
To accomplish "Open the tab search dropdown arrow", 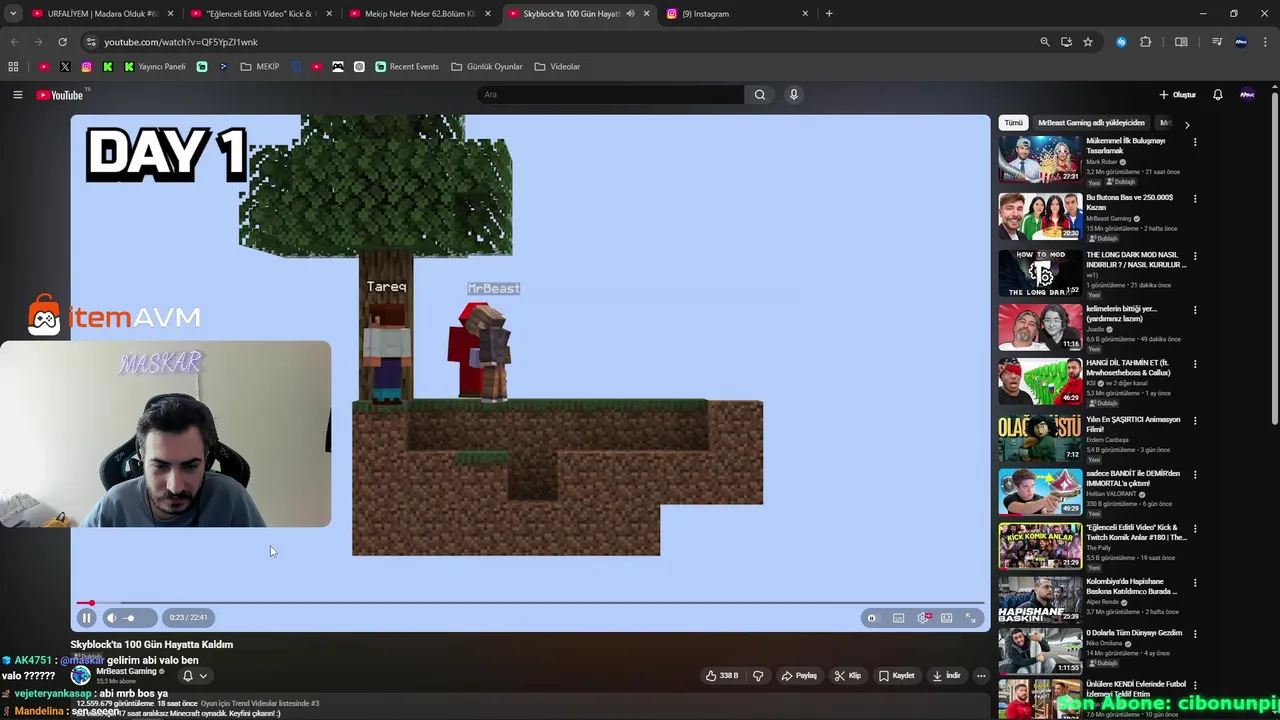I will [13, 14].
